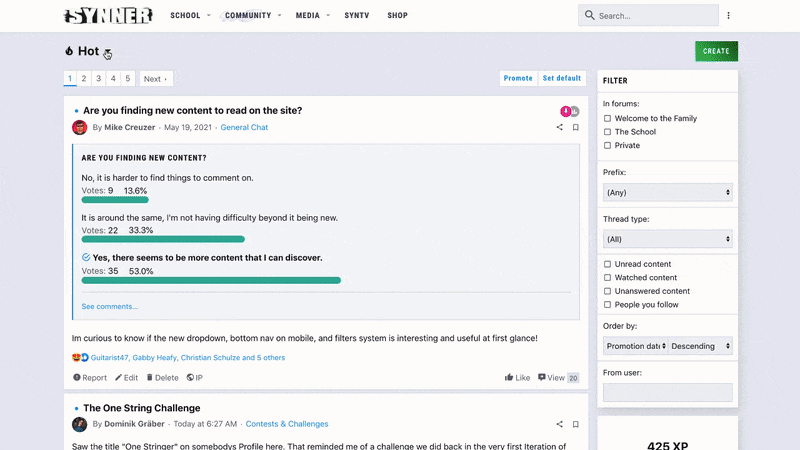Open the three-dot menu beside search
The width and height of the screenshot is (800, 450).
coord(728,16)
